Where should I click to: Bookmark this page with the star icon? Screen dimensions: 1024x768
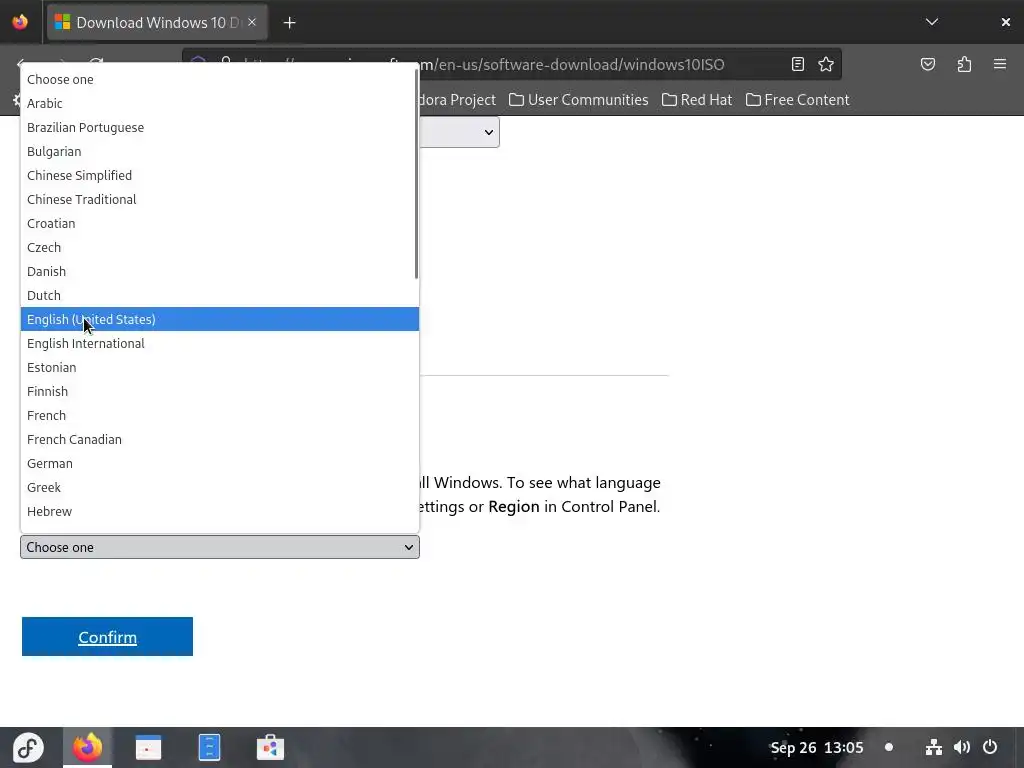(x=826, y=64)
